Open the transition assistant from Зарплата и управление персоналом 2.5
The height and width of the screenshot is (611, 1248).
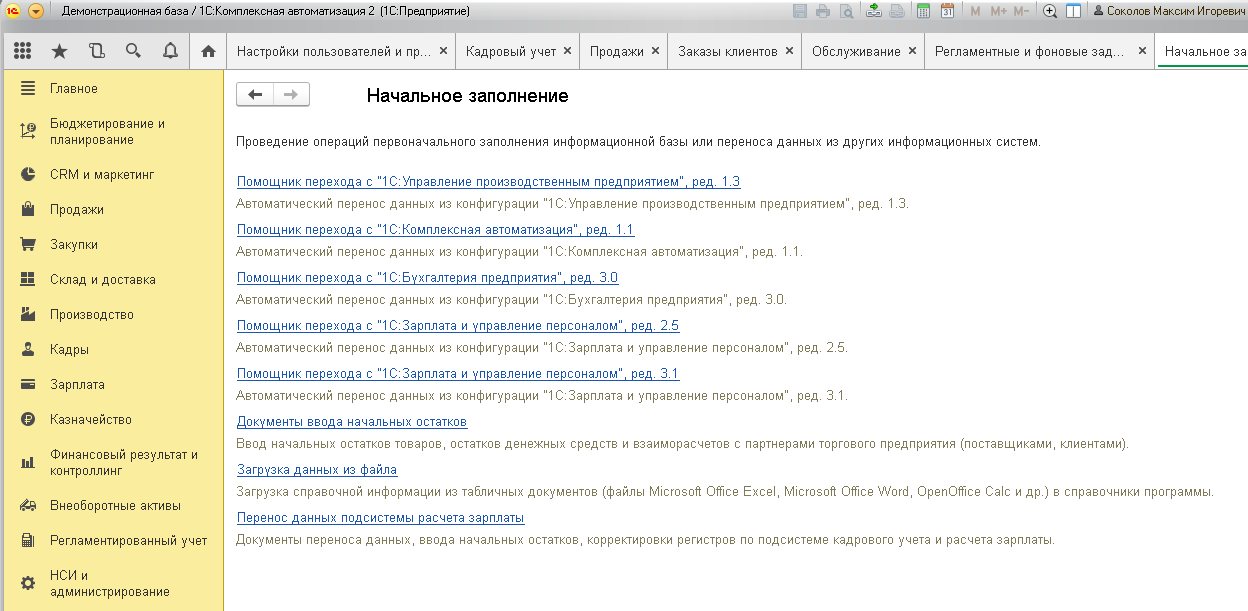click(458, 326)
